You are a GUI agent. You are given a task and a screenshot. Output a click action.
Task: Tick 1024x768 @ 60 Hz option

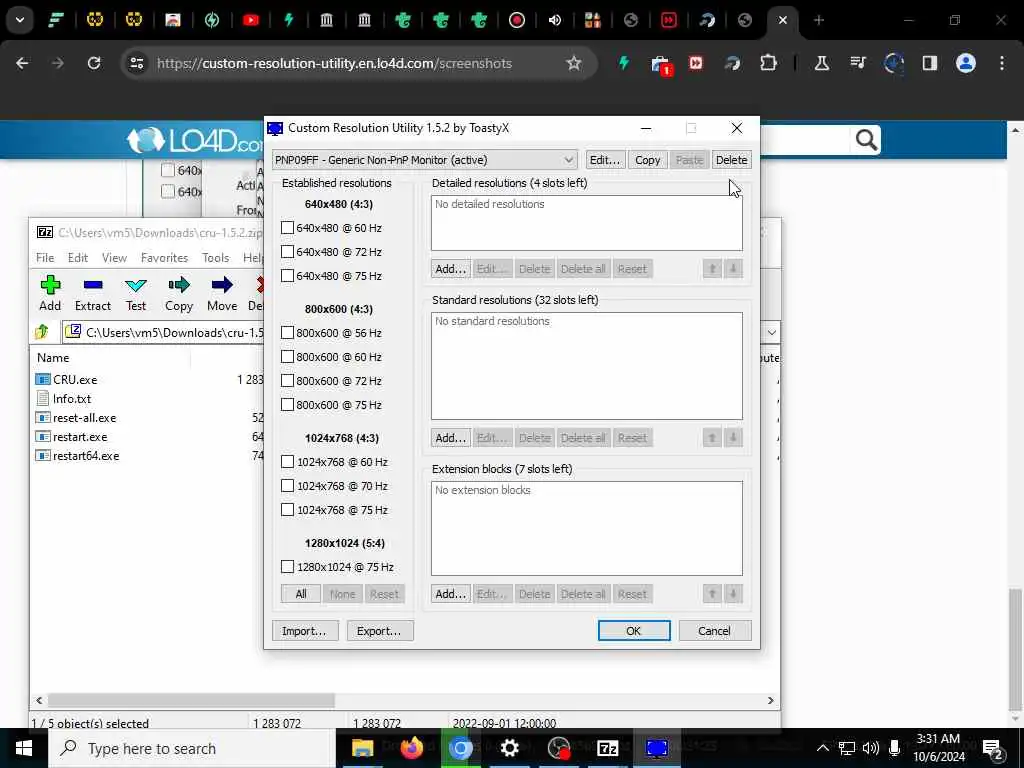tap(287, 462)
